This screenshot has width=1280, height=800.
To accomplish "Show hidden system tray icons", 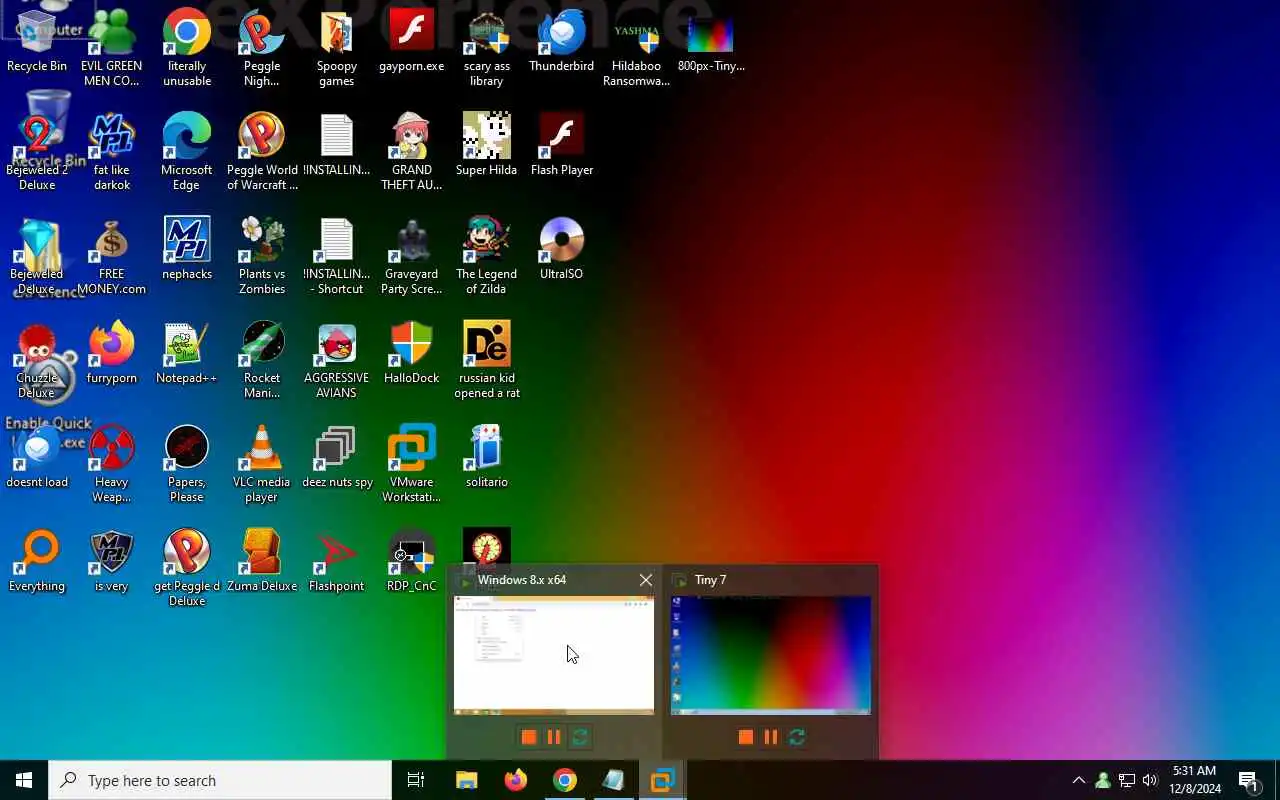I will click(x=1079, y=780).
